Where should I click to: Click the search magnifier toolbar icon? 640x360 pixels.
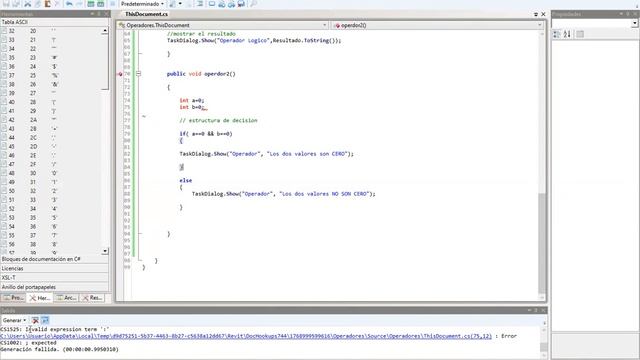(x=253, y=4)
